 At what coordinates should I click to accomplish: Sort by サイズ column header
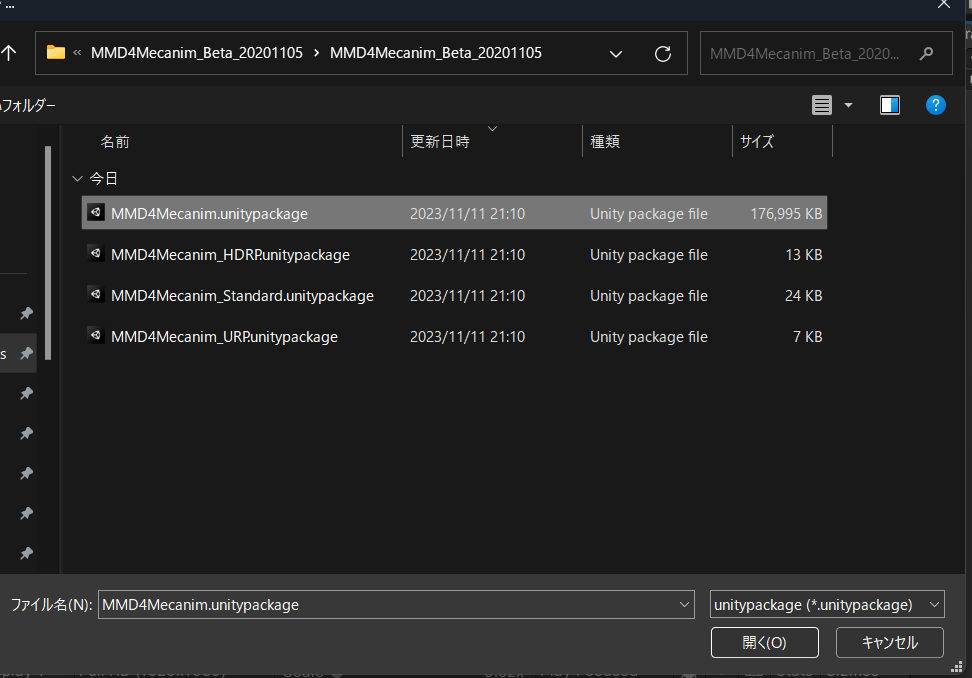click(x=757, y=142)
